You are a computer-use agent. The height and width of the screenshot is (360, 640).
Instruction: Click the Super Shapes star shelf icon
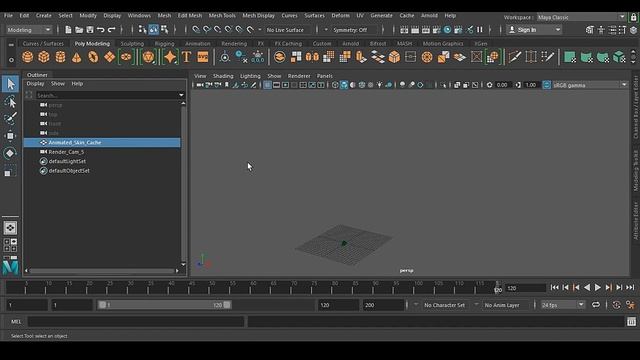pyautogui.click(x=170, y=57)
